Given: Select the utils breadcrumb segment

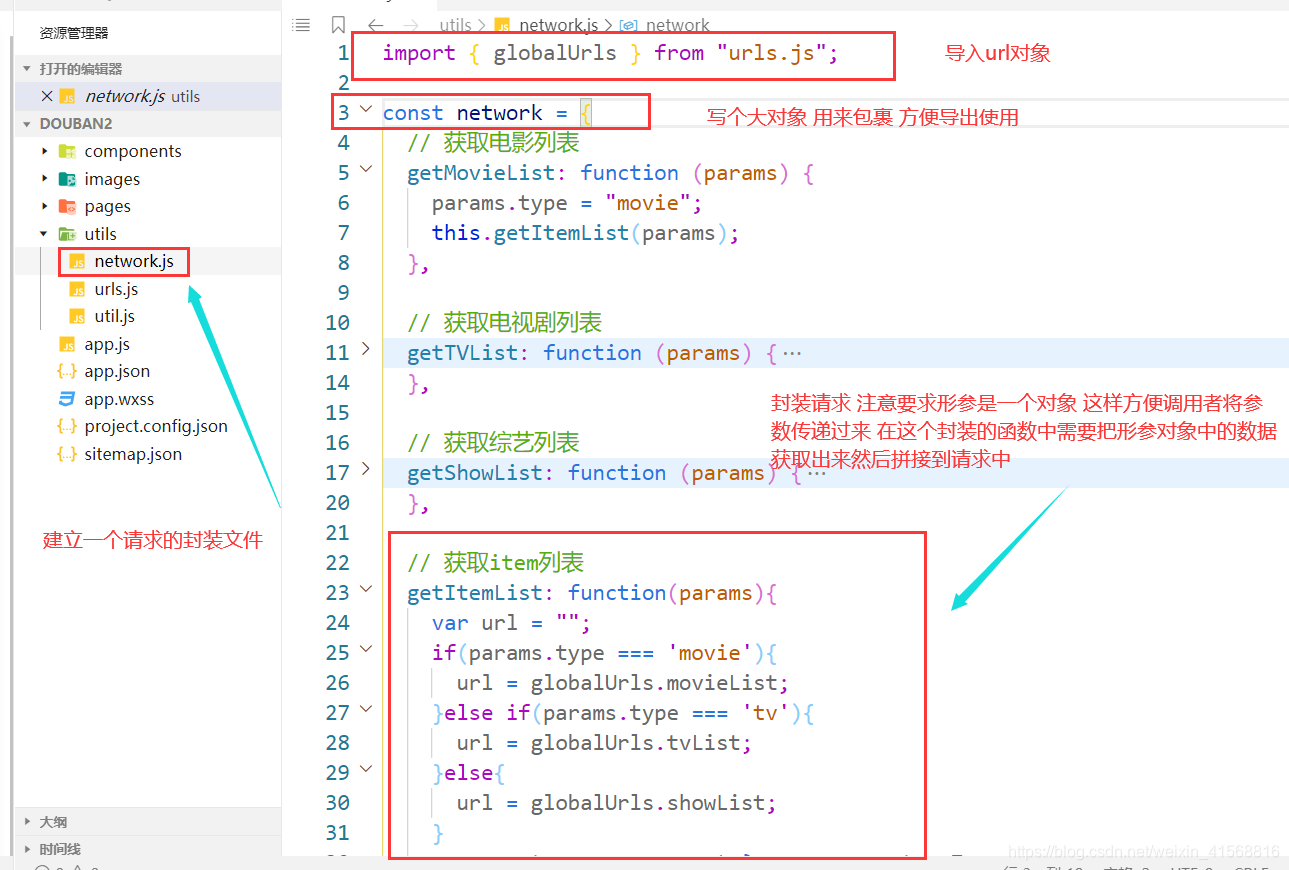Looking at the screenshot, I should (455, 25).
